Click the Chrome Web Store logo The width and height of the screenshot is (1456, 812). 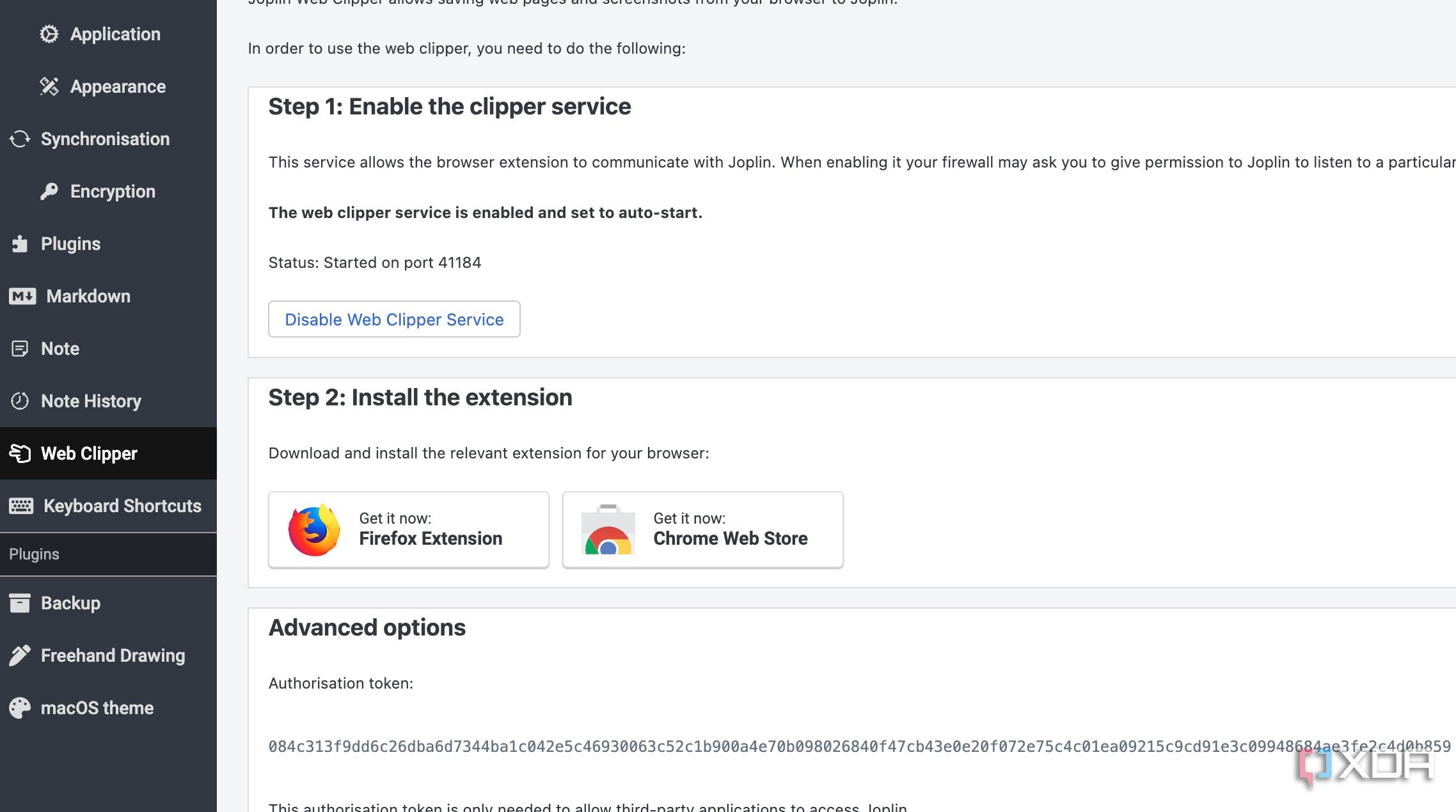point(608,529)
